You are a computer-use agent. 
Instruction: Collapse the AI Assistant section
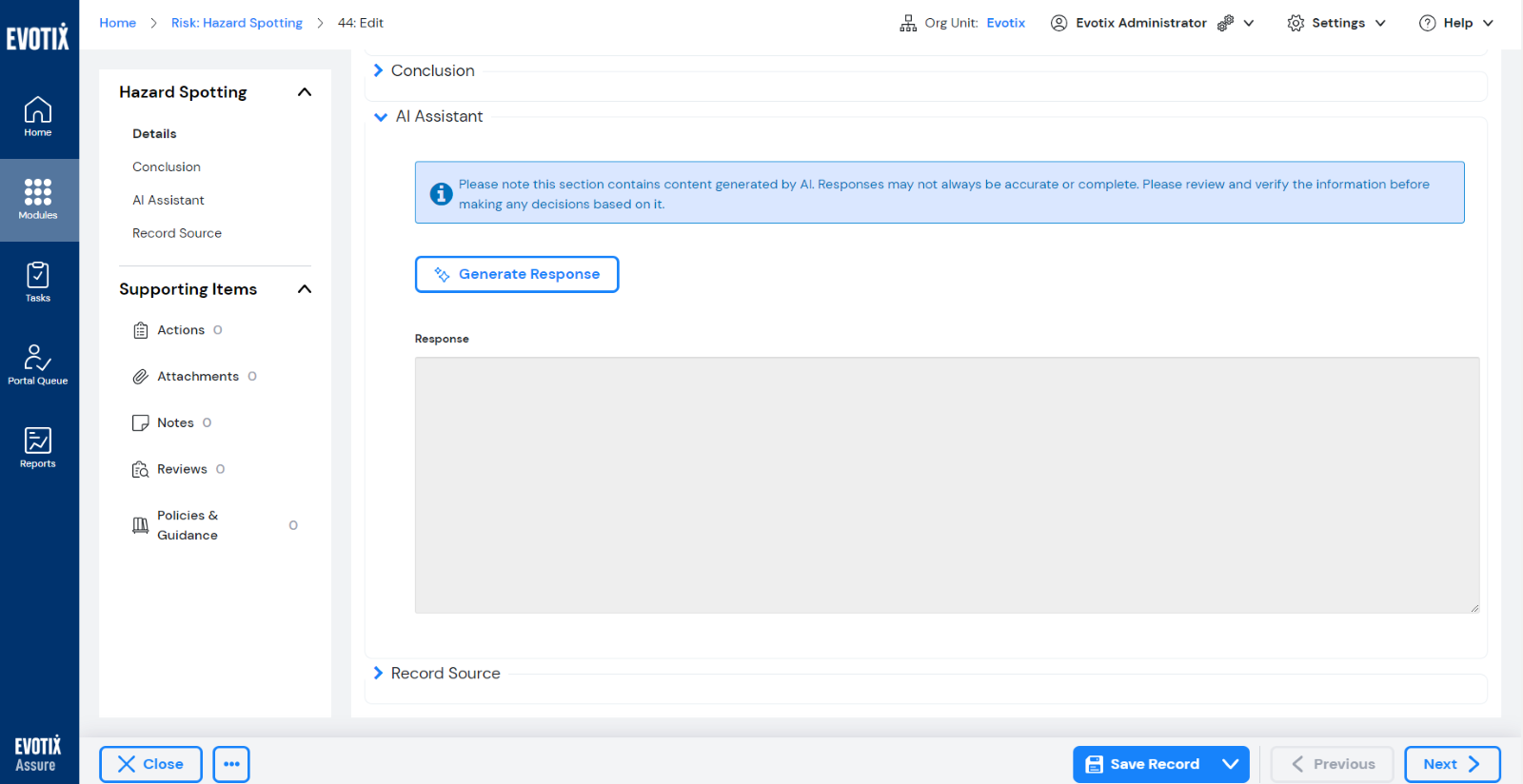point(381,117)
